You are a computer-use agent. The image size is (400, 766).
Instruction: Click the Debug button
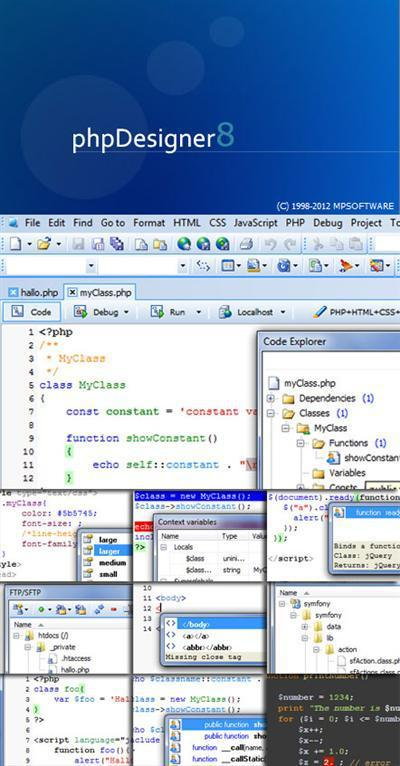pyautogui.click(x=101, y=312)
